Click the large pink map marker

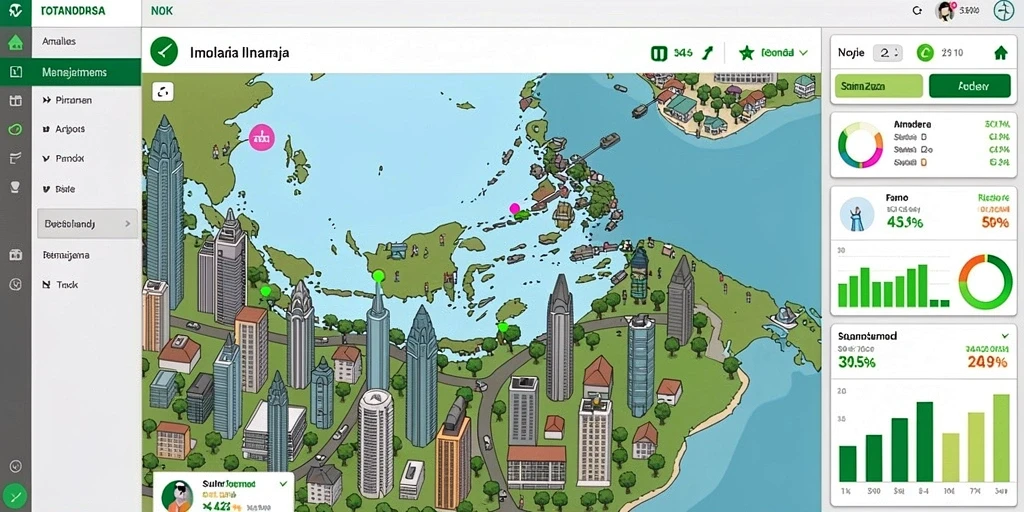point(262,137)
